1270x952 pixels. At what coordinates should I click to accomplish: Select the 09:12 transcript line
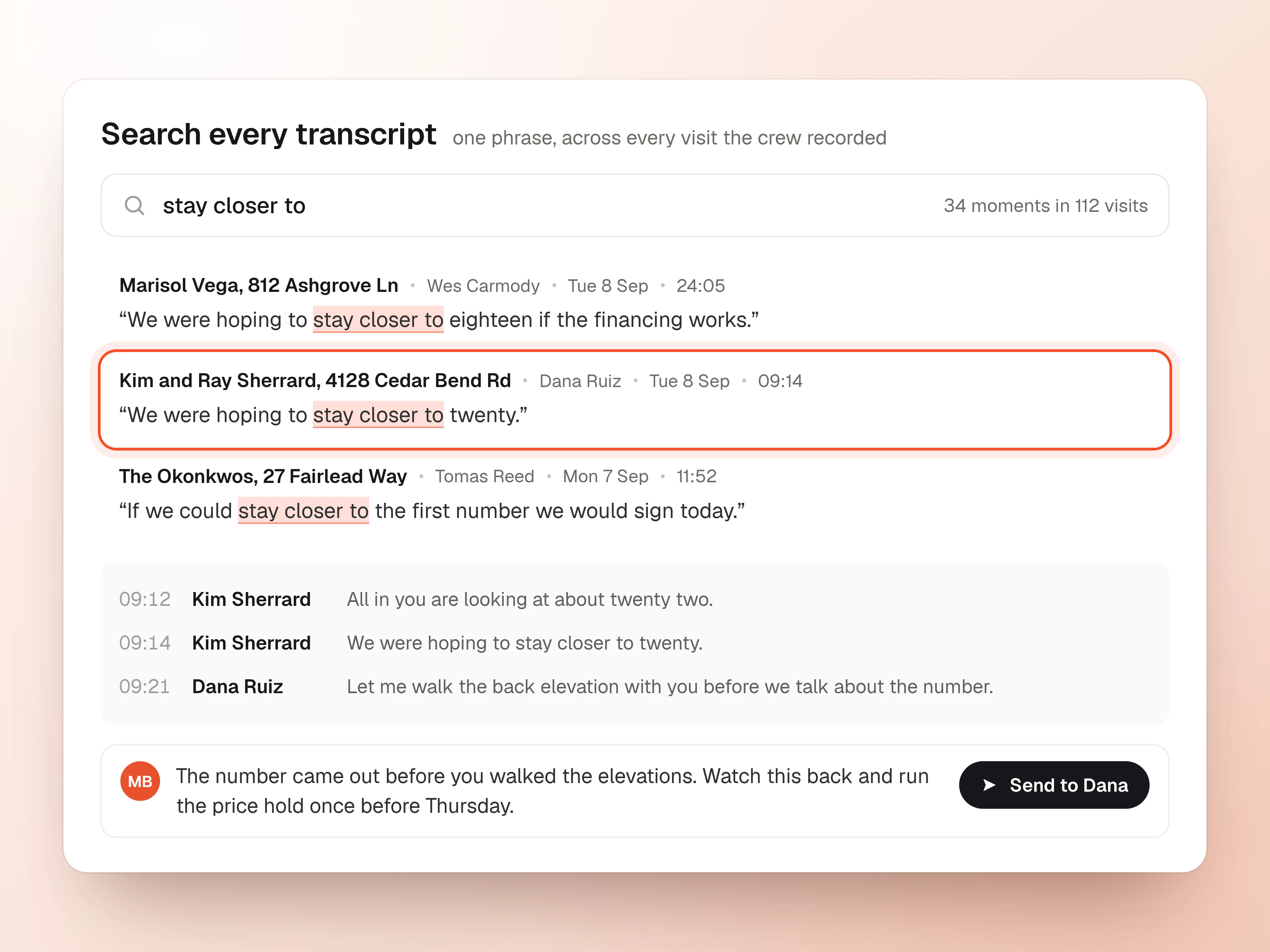(634, 599)
